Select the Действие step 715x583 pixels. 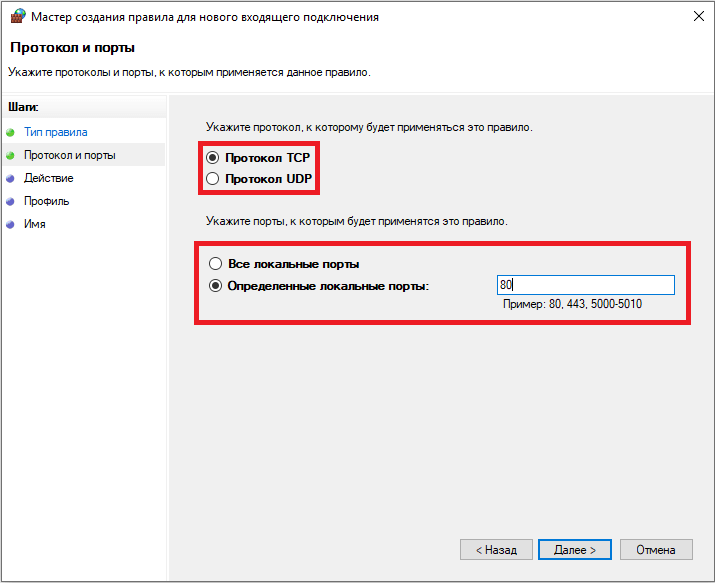click(x=49, y=178)
